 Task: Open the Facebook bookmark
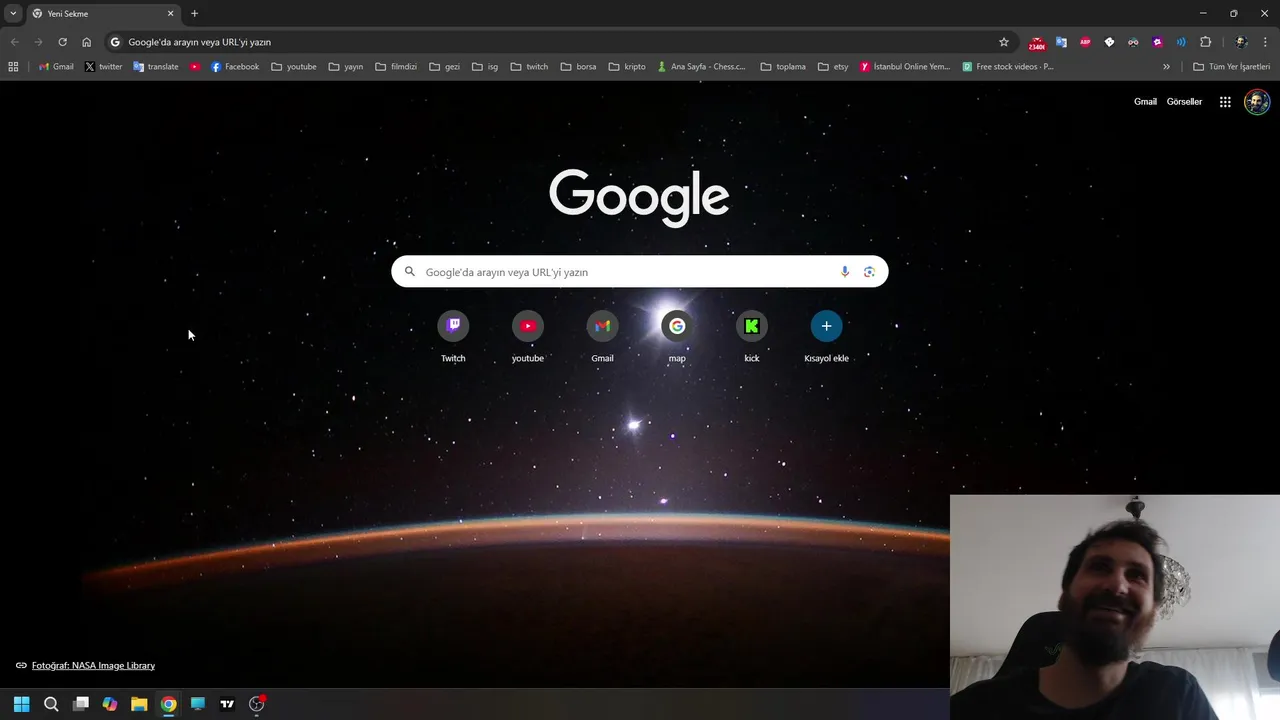[235, 67]
